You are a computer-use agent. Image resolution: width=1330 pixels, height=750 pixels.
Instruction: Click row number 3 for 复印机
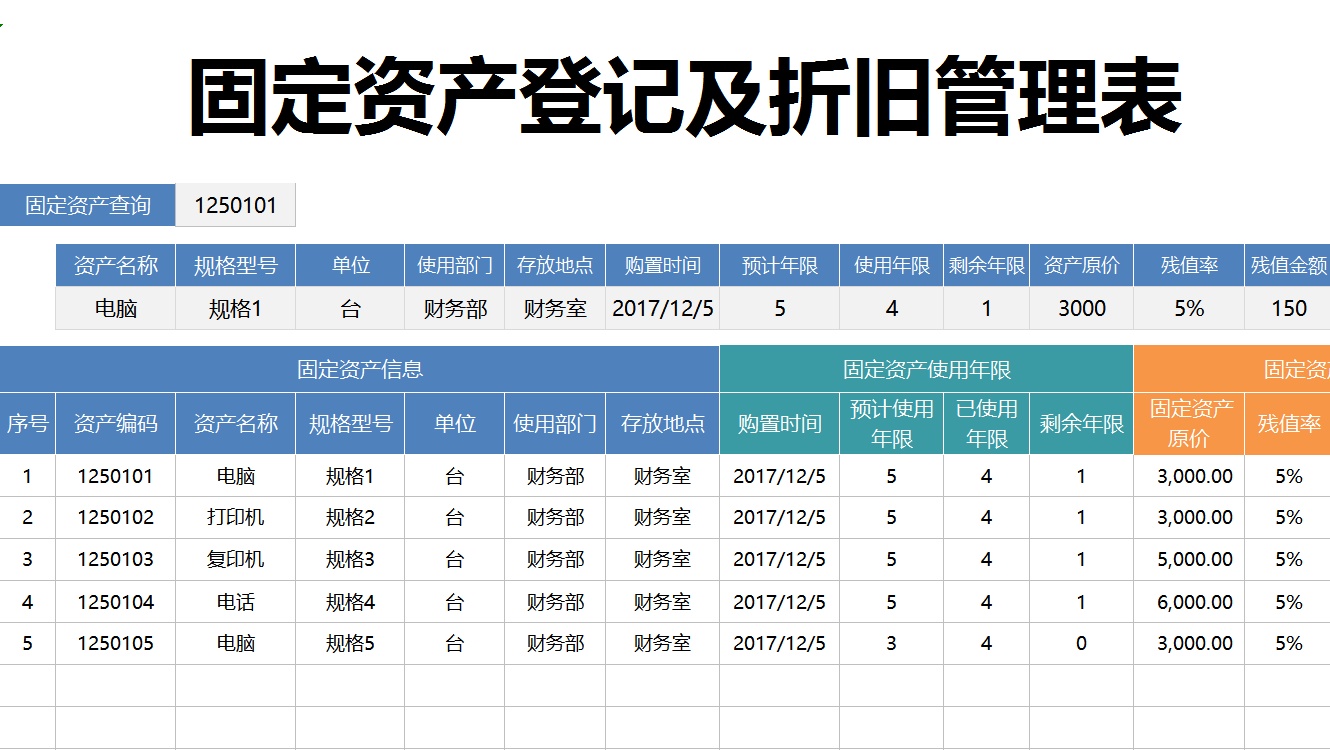pyautogui.click(x=26, y=559)
